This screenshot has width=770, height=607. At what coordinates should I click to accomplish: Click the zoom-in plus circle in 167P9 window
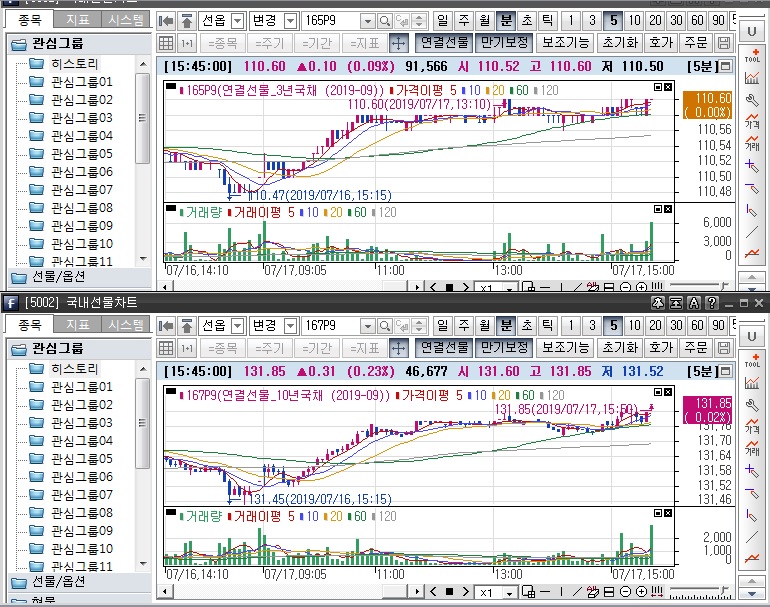coord(641,592)
